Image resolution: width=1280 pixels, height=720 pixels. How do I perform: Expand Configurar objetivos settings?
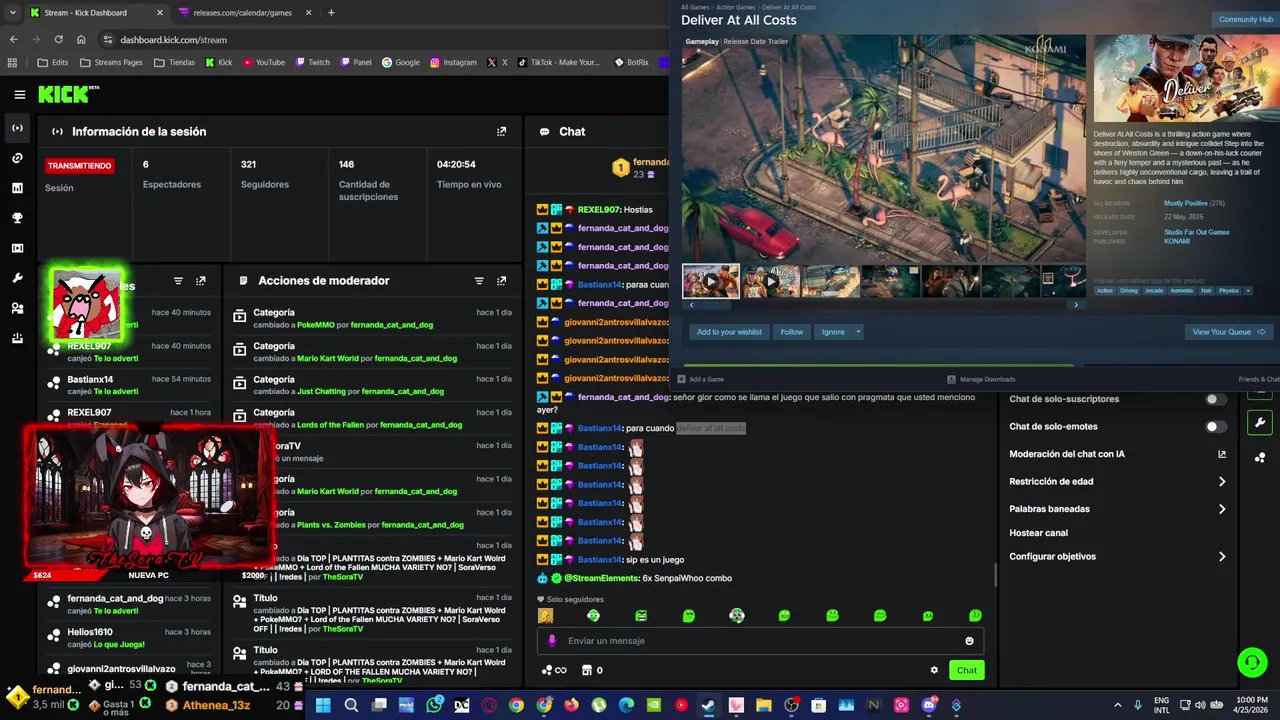tap(1222, 557)
